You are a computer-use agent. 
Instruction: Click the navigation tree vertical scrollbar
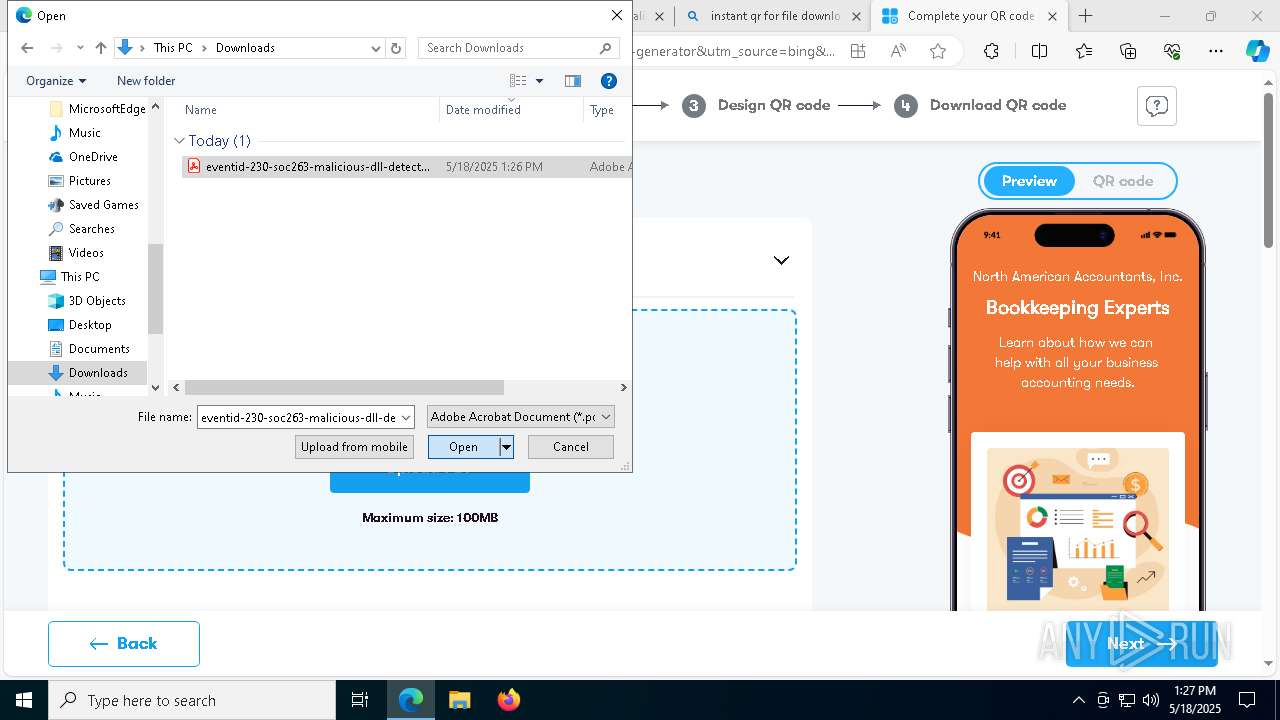pyautogui.click(x=155, y=289)
